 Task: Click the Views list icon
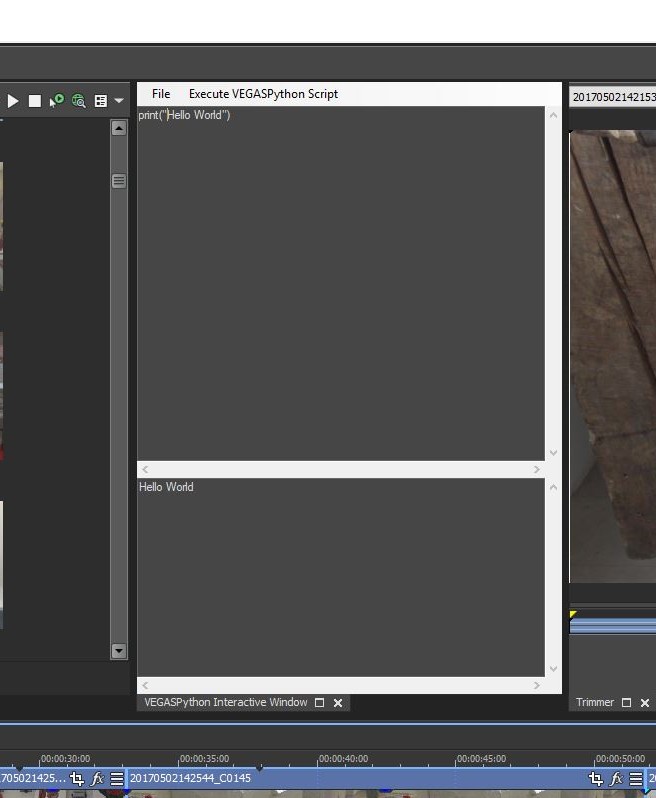tap(100, 101)
